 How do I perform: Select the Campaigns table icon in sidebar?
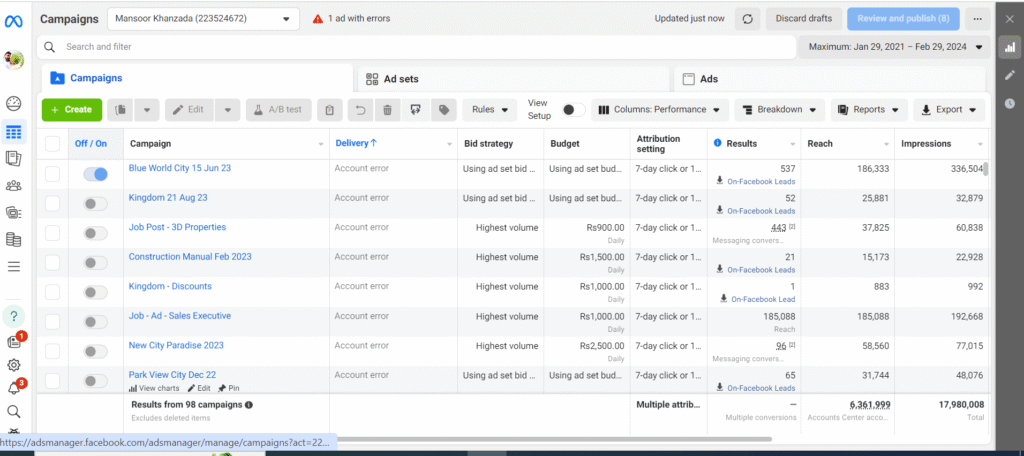[14, 132]
